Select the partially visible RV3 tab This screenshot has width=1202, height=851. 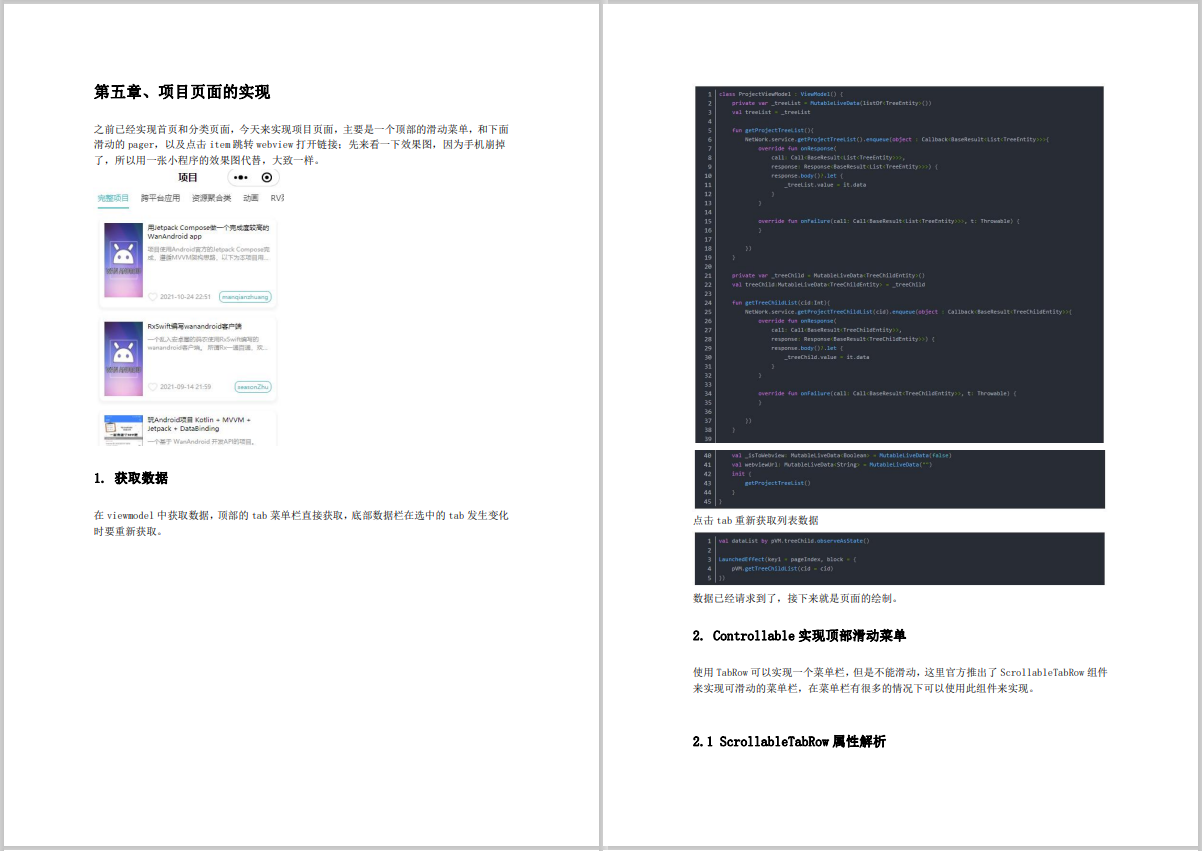click(x=277, y=198)
